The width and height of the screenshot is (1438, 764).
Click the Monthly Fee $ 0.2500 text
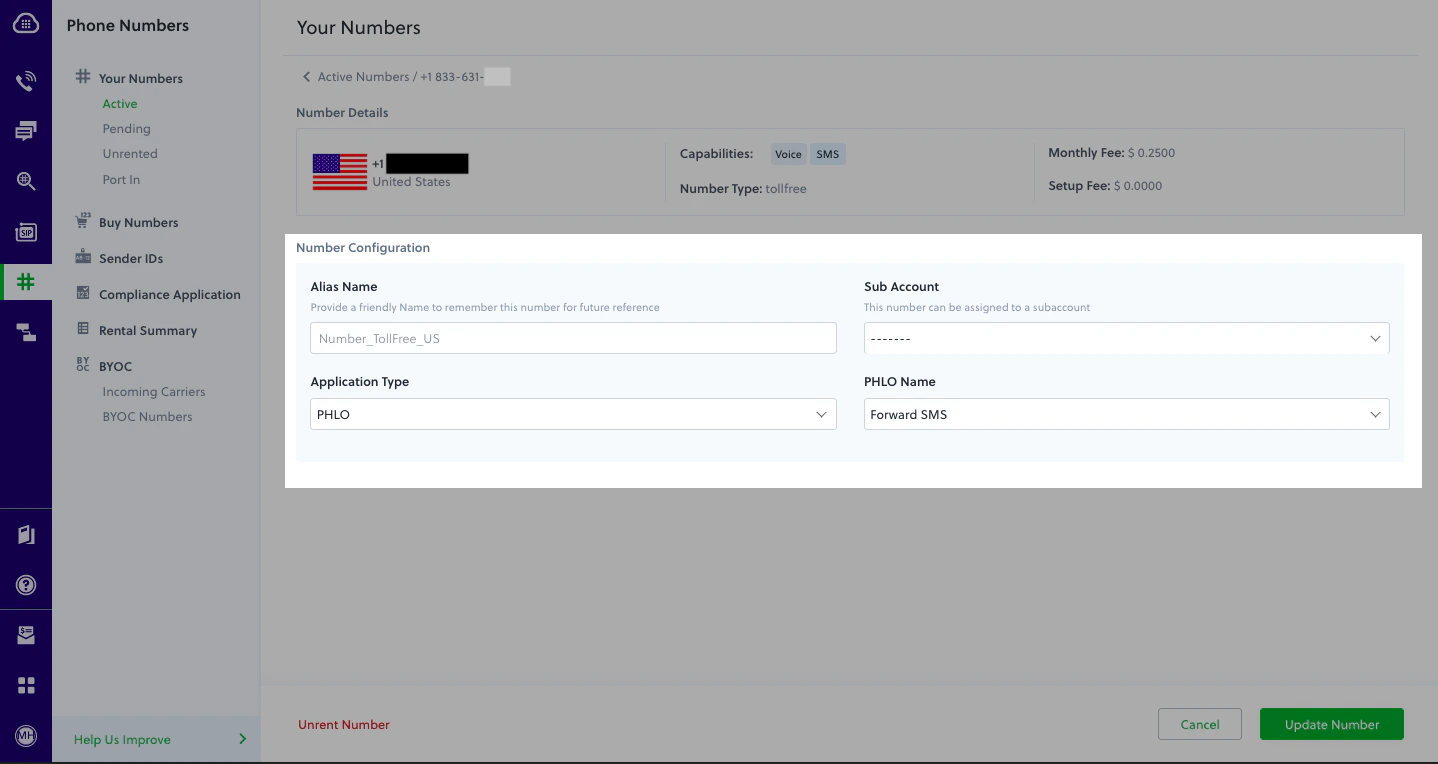click(1112, 153)
